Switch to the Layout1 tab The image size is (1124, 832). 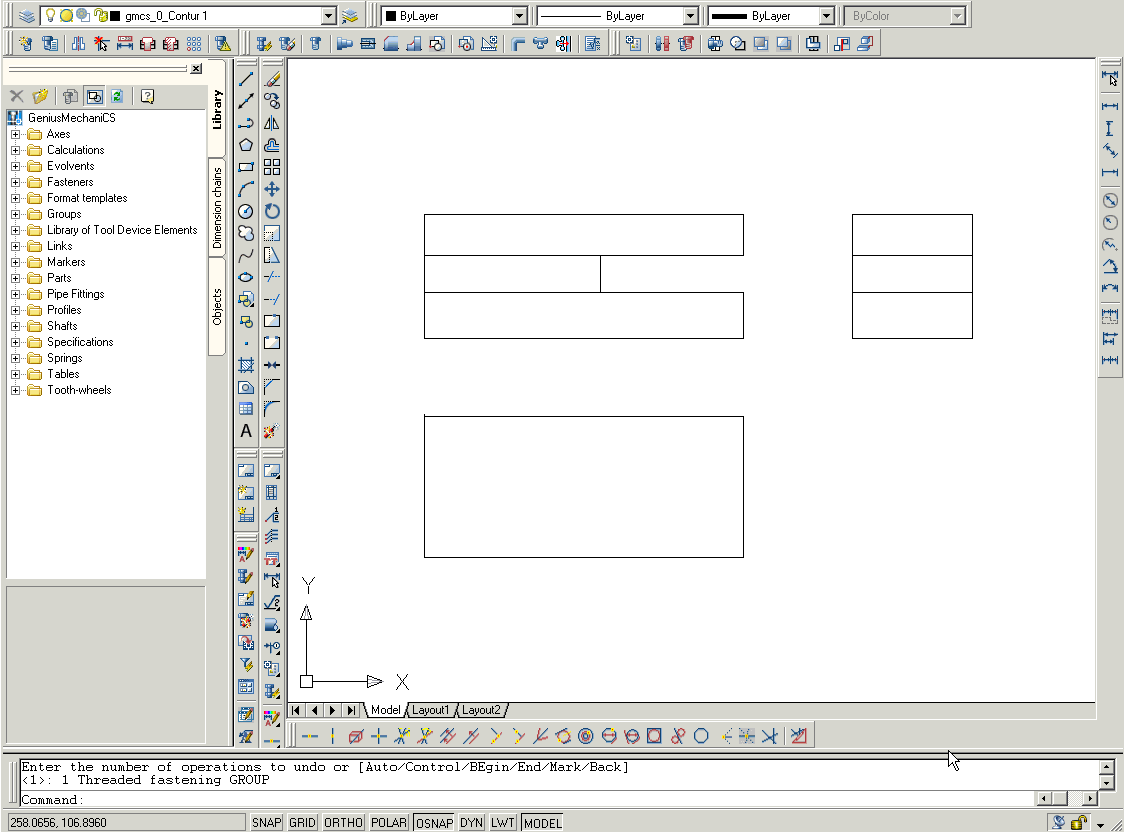pos(430,710)
